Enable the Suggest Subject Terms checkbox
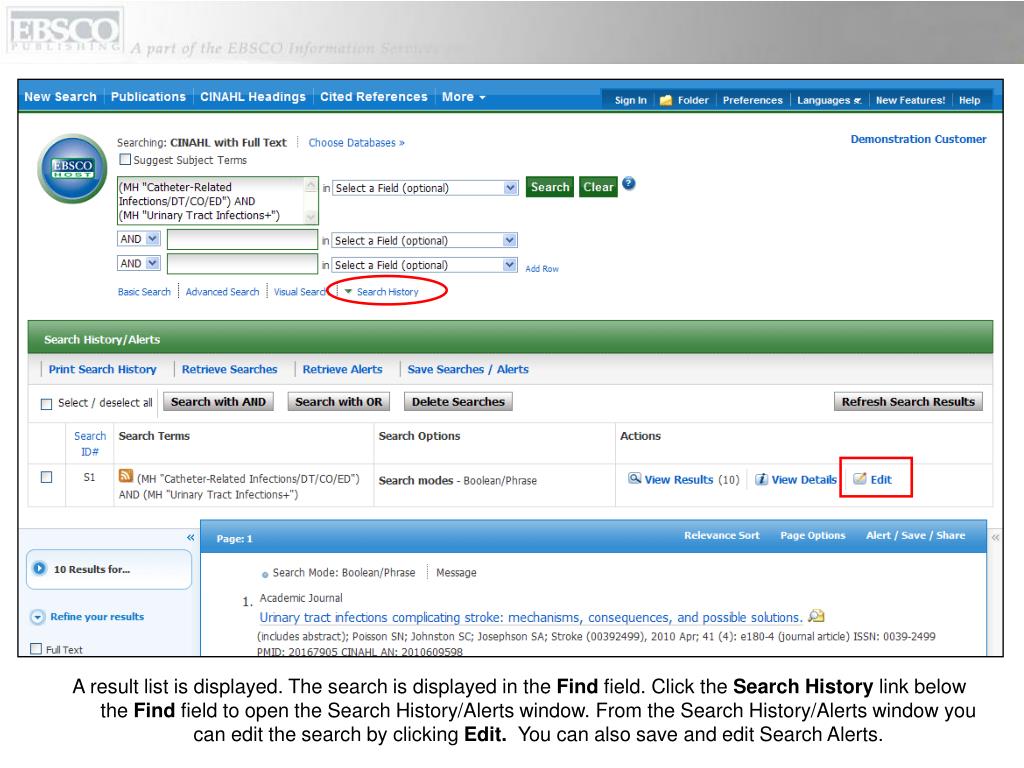Image resolution: width=1024 pixels, height=768 pixels. tap(125, 159)
